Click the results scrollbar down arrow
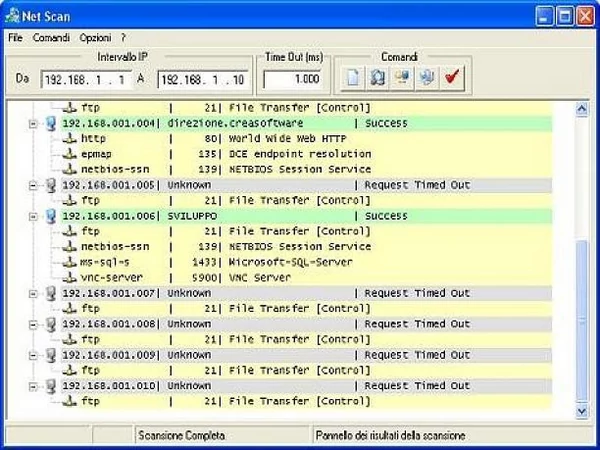 click(582, 411)
